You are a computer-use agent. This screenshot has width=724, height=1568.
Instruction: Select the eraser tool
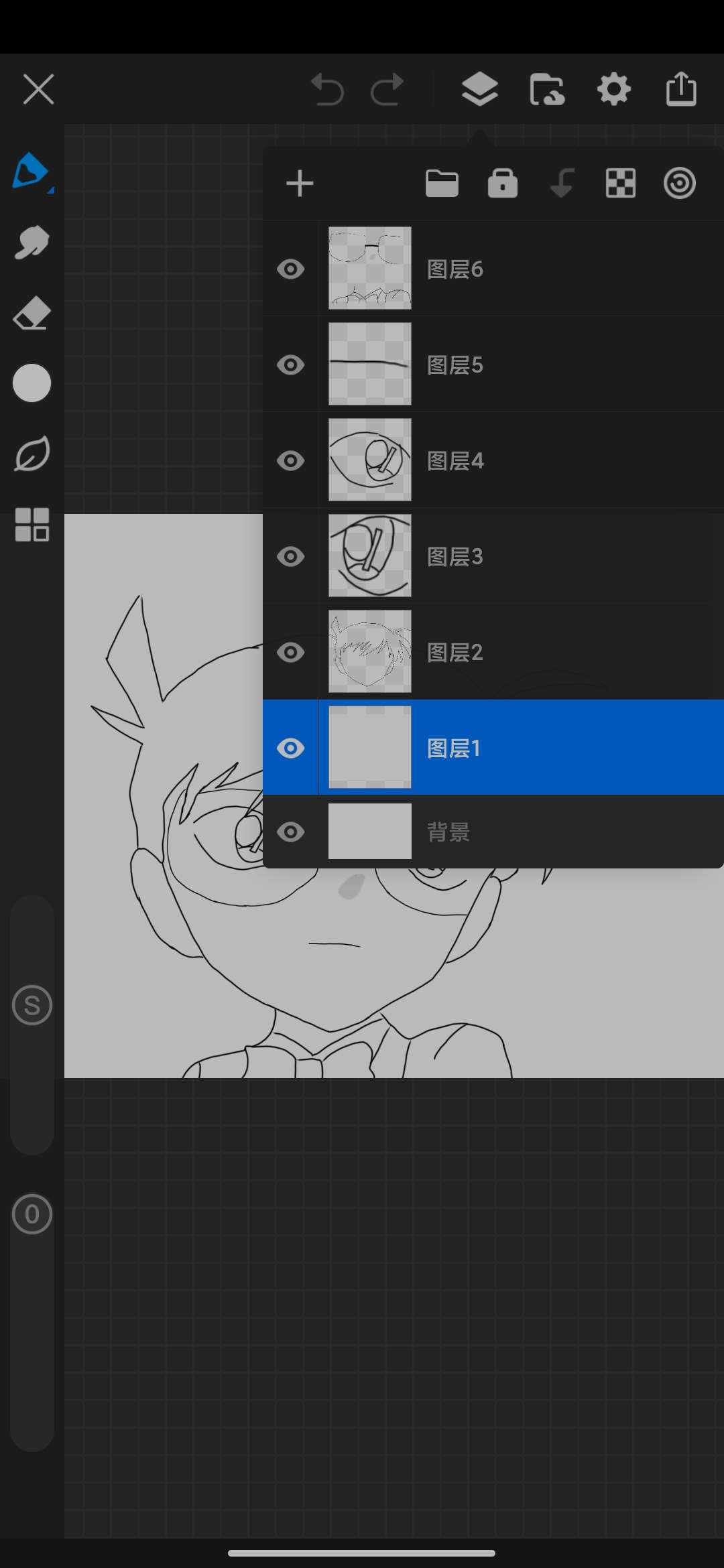[32, 313]
